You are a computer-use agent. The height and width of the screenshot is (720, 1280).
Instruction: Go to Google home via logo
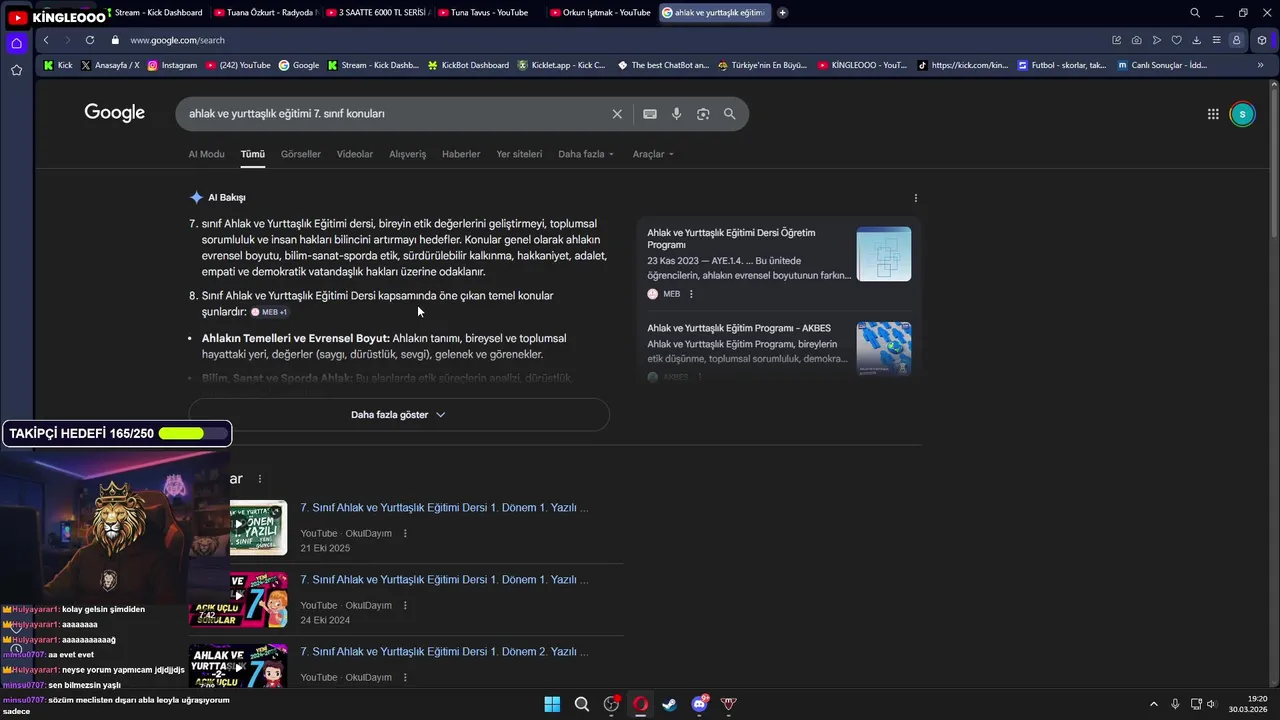click(x=115, y=113)
